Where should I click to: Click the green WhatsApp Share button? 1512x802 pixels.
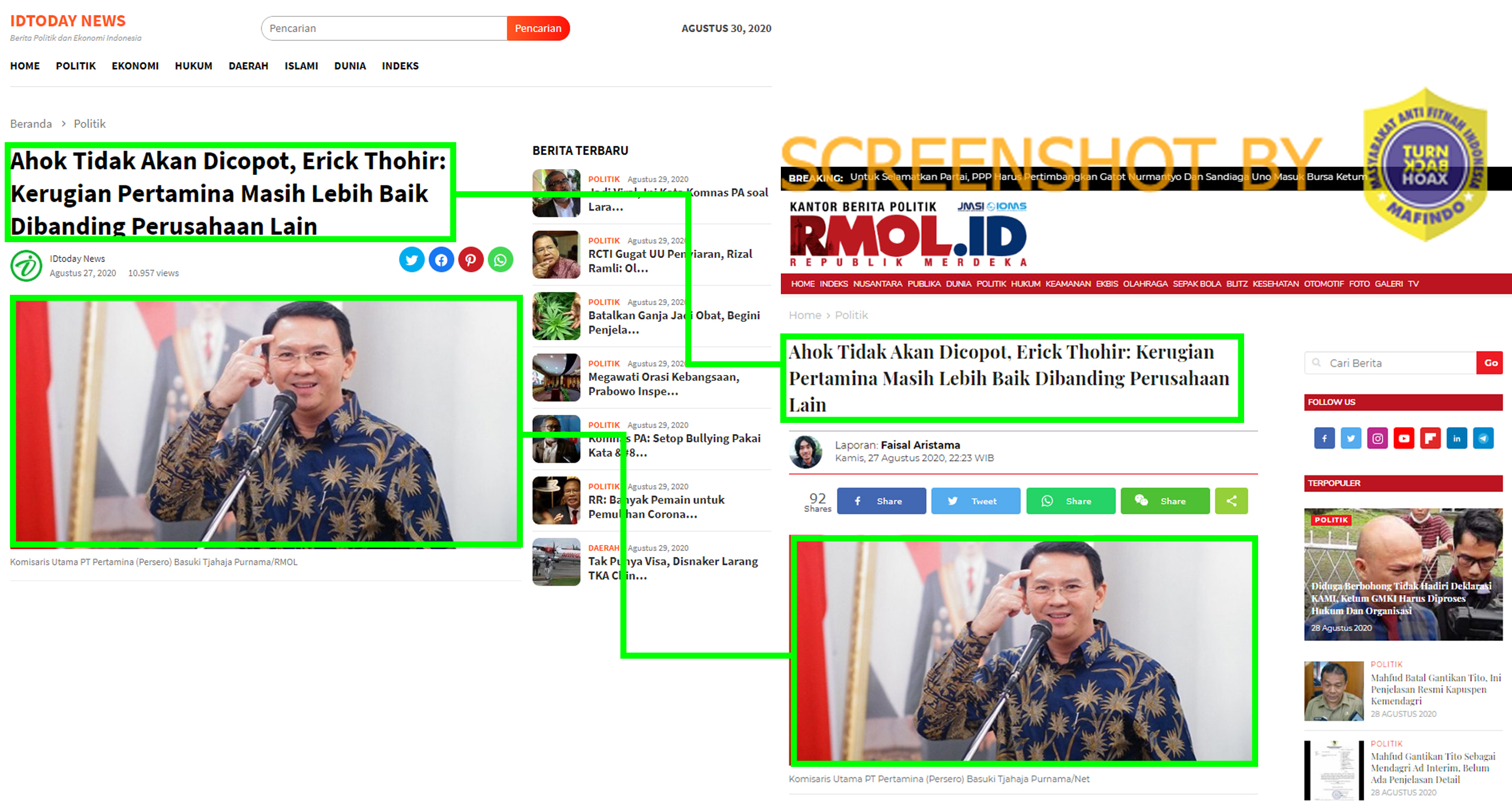point(1070,501)
